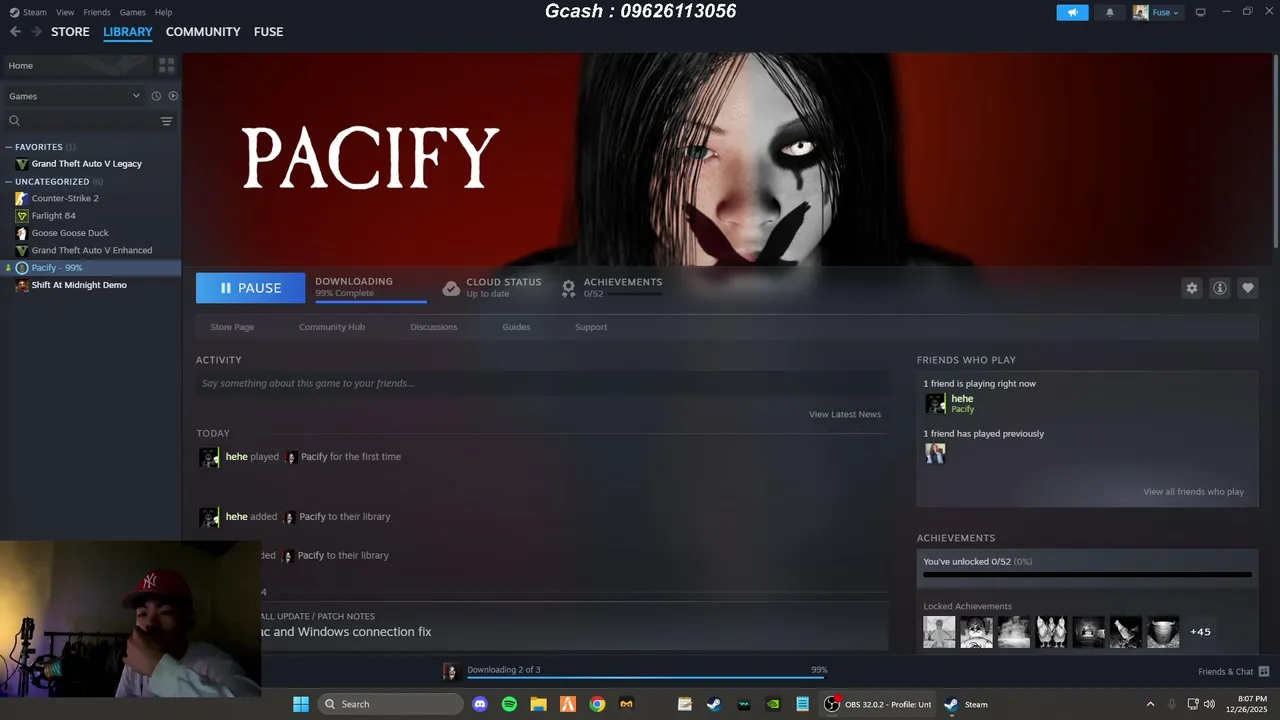Open the Achievements 0/52 summary
Screen dimensions: 1280x720
pyautogui.click(x=611, y=288)
